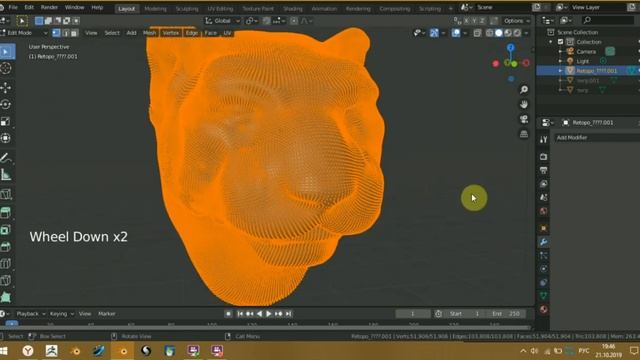640x360 pixels.
Task: Switch to solid viewport shading
Action: tap(498, 33)
